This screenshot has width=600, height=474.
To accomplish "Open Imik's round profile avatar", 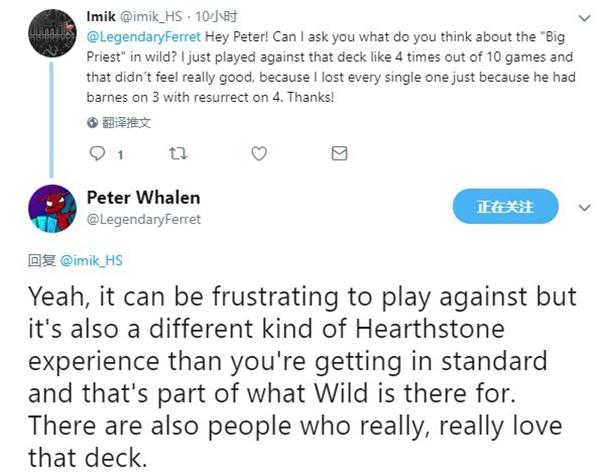I will [x=52, y=33].
